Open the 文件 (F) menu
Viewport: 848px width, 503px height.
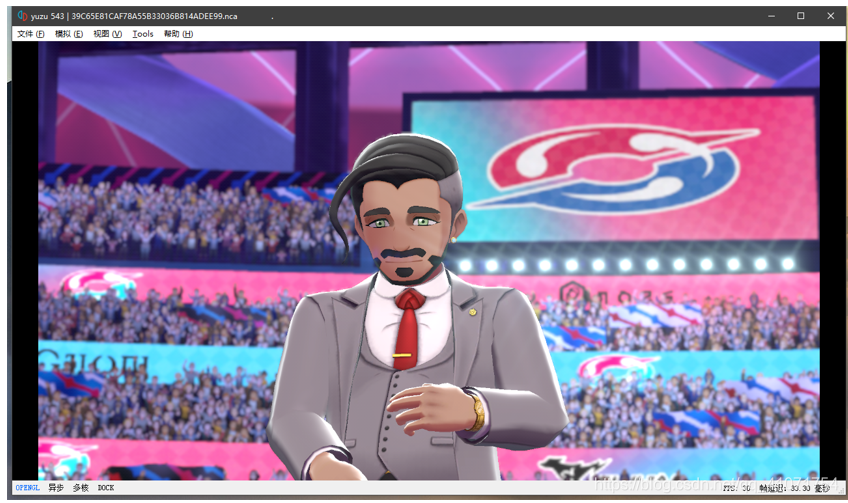(x=30, y=34)
